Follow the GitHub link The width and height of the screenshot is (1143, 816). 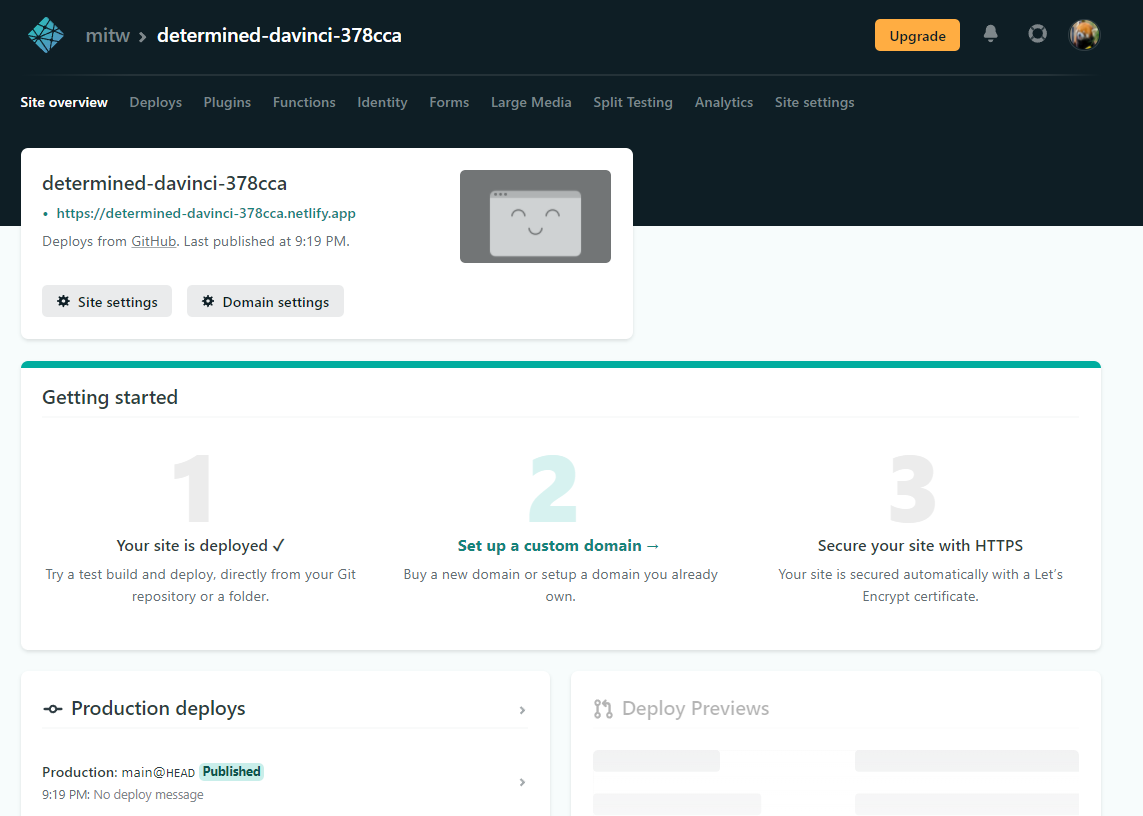(x=153, y=241)
